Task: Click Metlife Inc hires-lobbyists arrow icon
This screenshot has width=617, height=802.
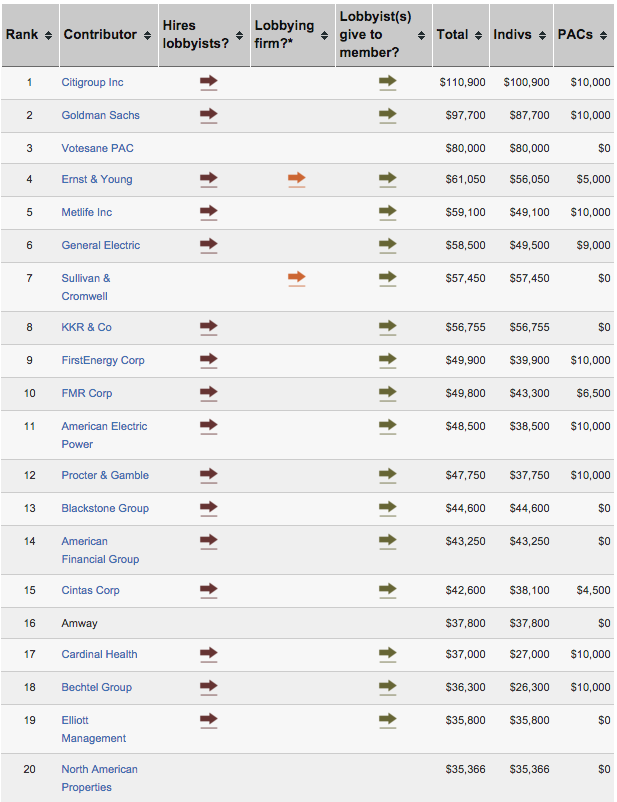Action: coord(209,212)
